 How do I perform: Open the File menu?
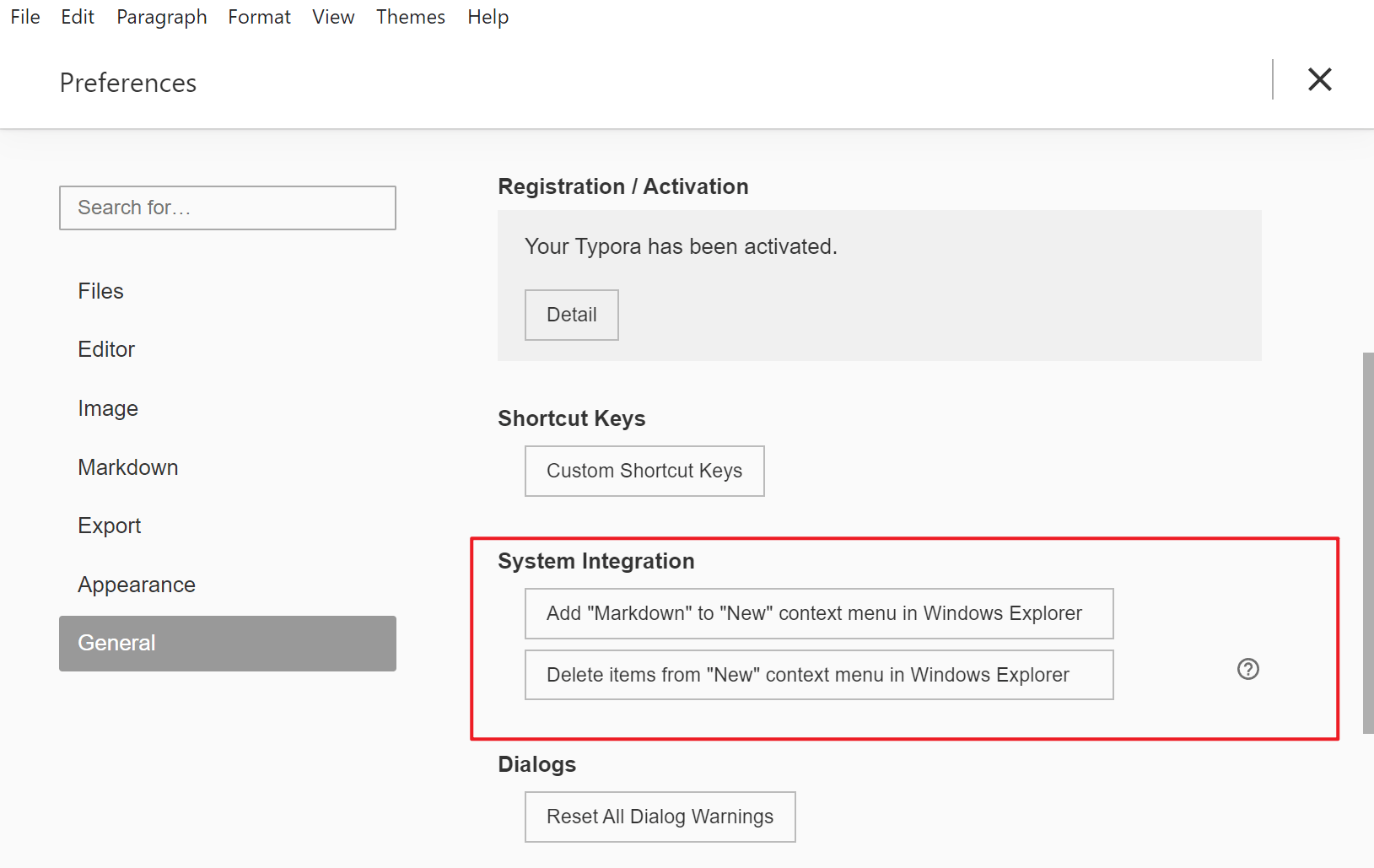point(25,17)
